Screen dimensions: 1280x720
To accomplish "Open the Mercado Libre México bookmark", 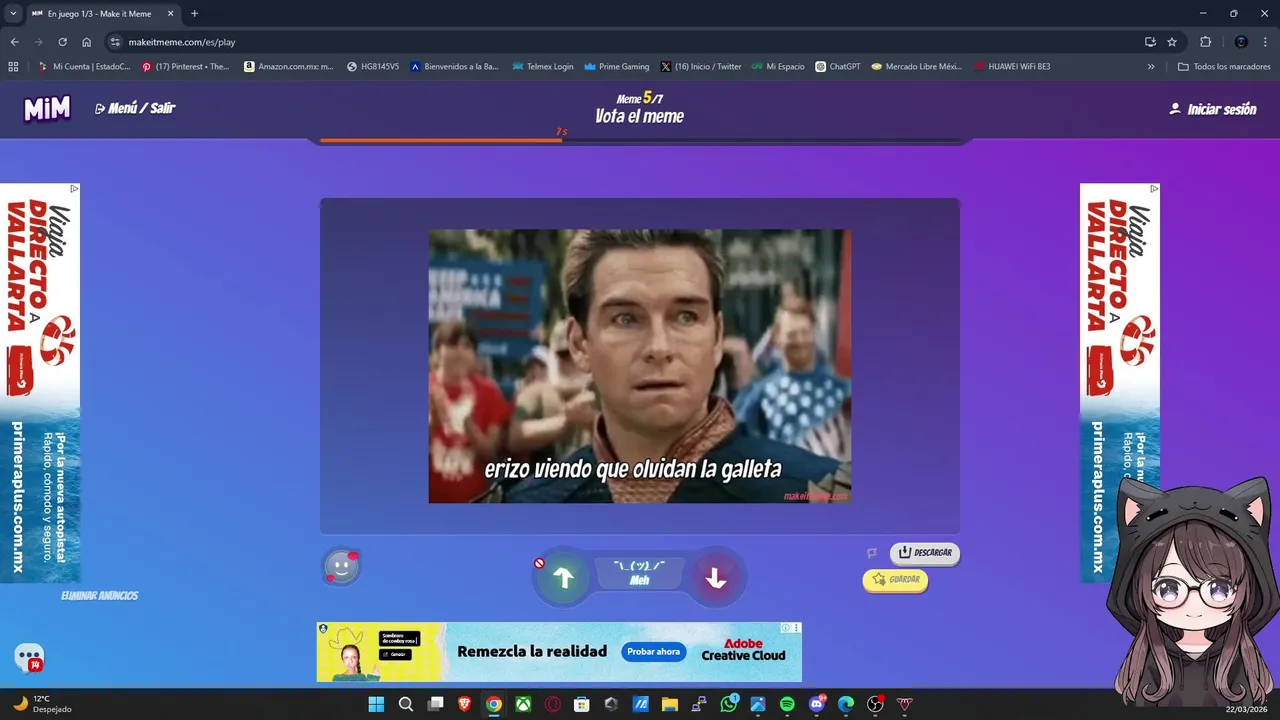I will coord(916,67).
